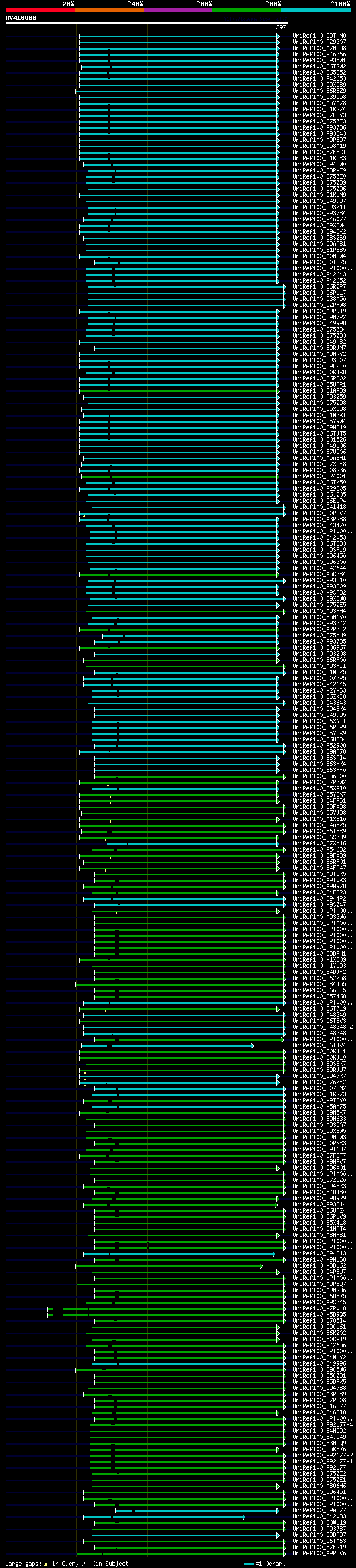Image resolution: width=356 pixels, height=1568 pixels.
Task: Click label UniRef100_Q762F2
Action: click(x=319, y=1082)
